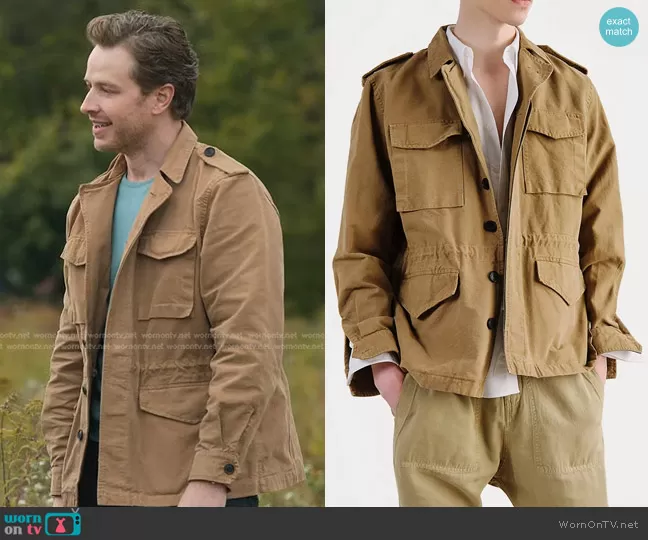
Task: Click the teal exact match badge
Action: click(618, 27)
